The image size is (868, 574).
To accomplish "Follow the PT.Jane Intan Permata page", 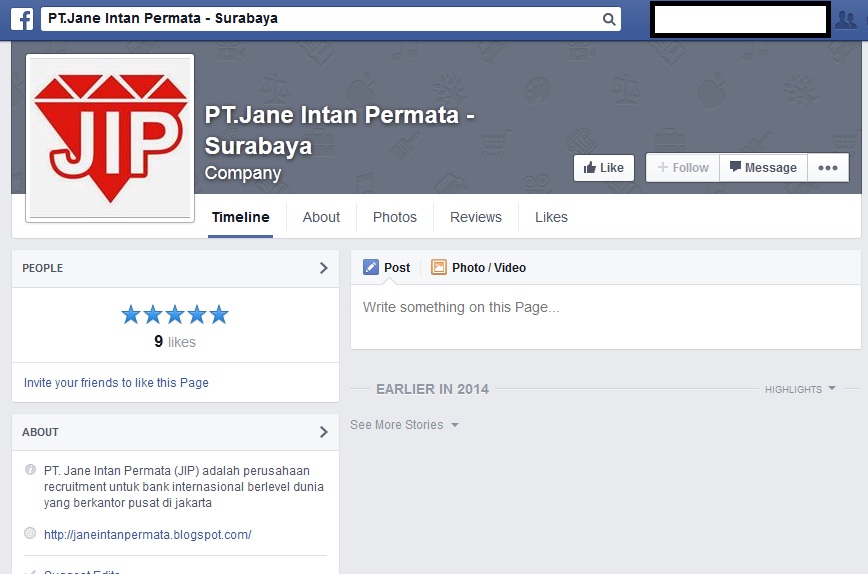I will tap(683, 168).
